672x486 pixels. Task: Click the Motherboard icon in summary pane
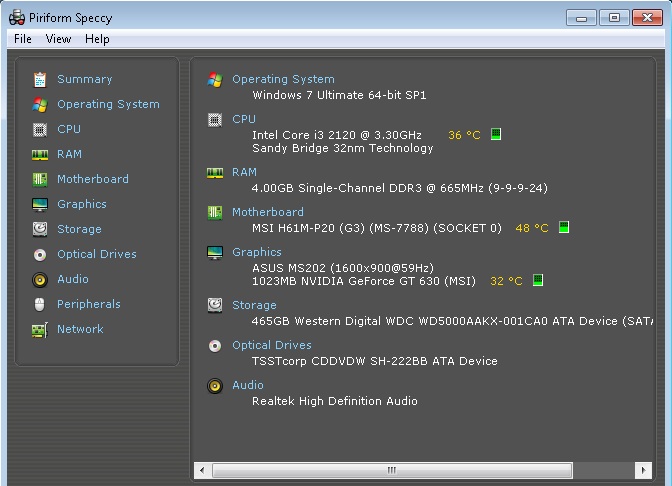coord(215,213)
